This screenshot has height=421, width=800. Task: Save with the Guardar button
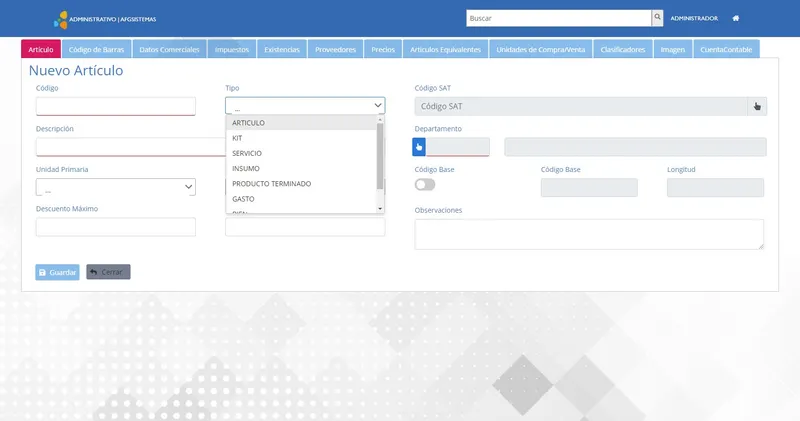coord(57,272)
